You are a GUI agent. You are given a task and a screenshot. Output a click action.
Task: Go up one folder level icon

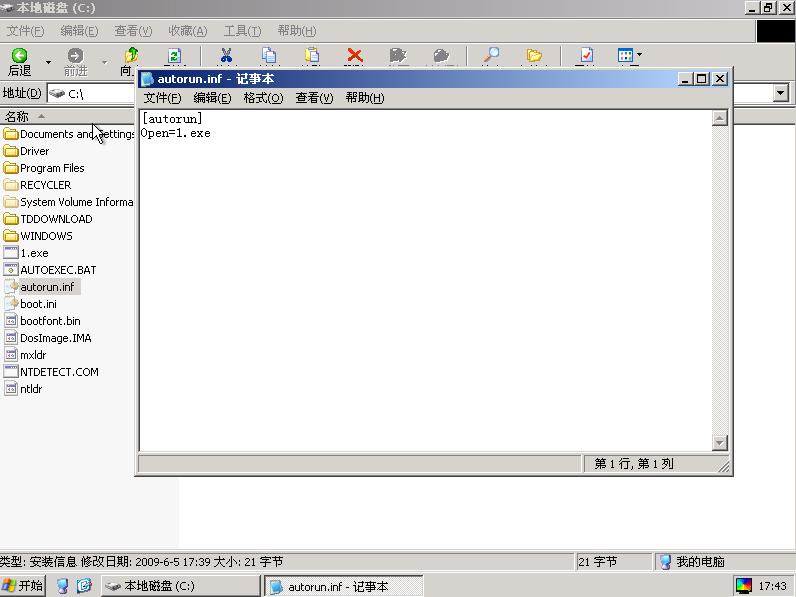(x=131, y=55)
